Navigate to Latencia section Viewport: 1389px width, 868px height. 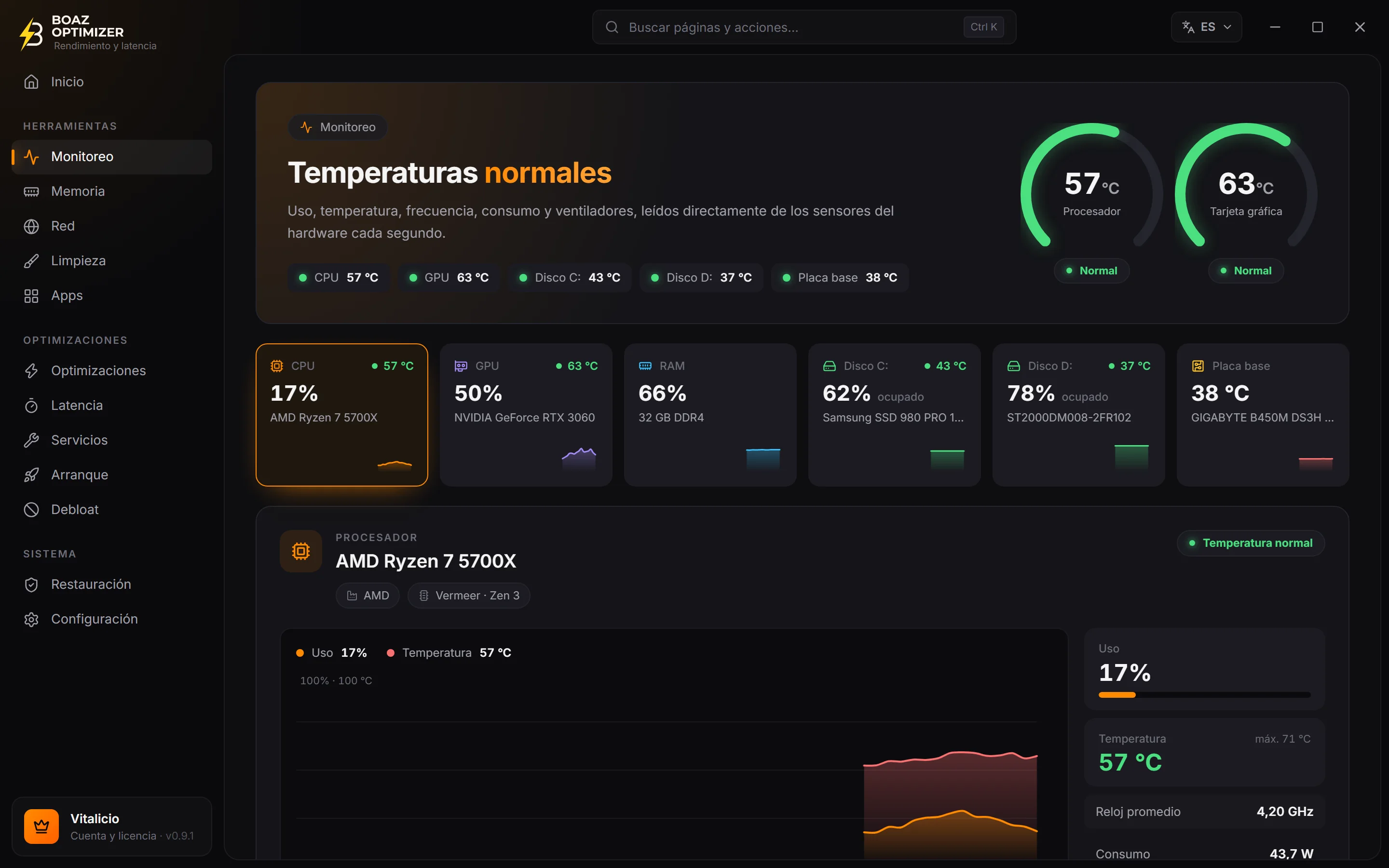pos(111,405)
